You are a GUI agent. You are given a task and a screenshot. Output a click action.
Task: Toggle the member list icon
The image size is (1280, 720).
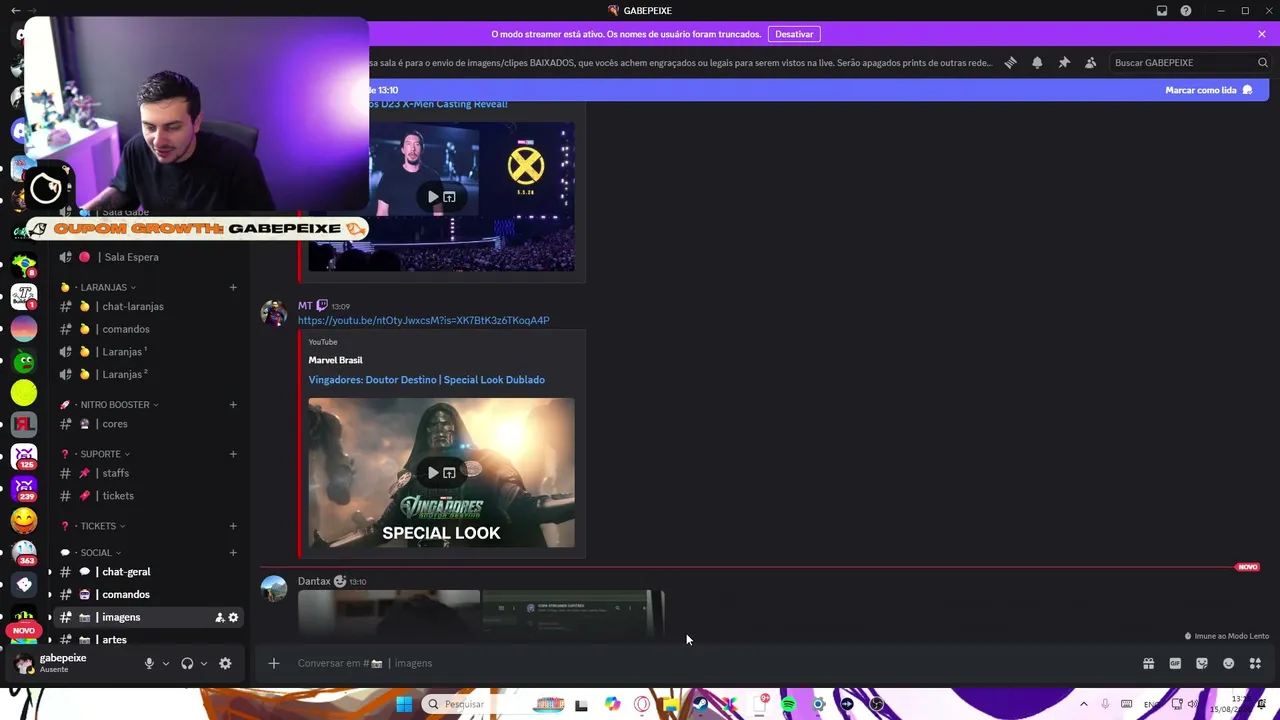pyautogui.click(x=1091, y=63)
